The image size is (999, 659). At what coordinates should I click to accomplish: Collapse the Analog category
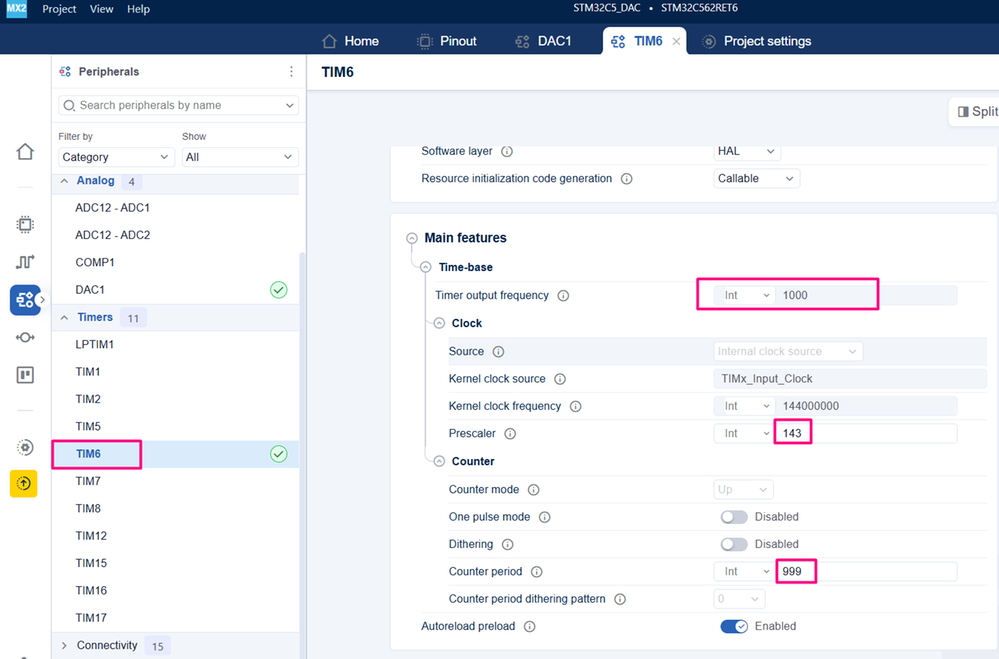[64, 181]
